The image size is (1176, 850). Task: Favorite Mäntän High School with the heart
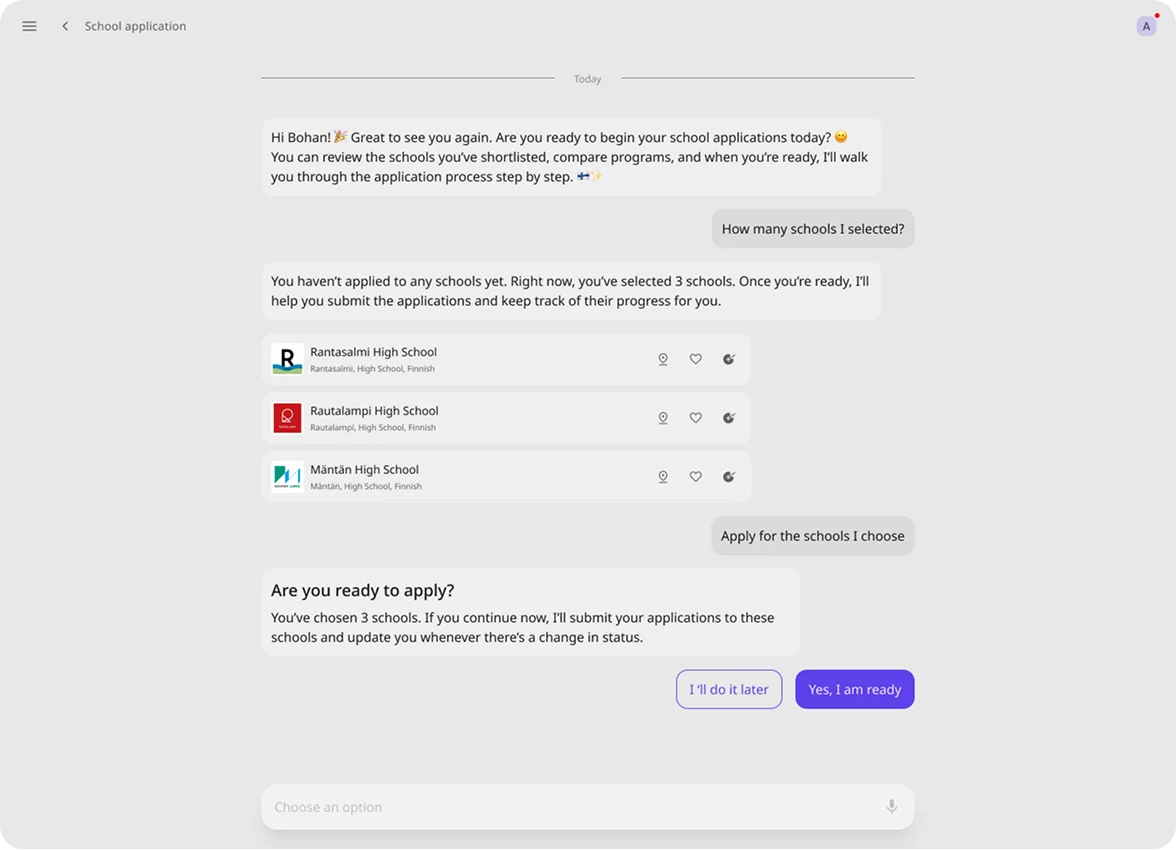696,477
